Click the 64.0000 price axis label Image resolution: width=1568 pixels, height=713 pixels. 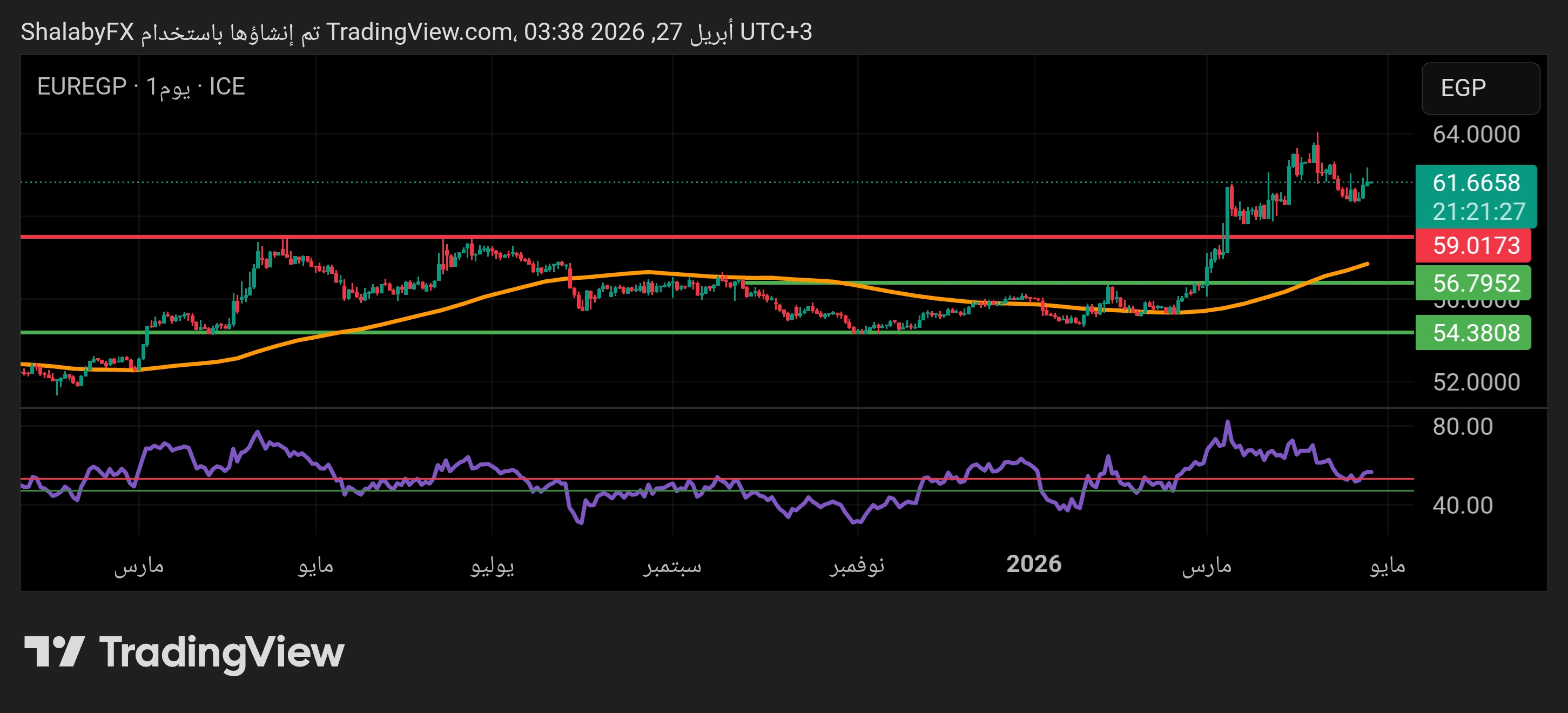point(1476,134)
